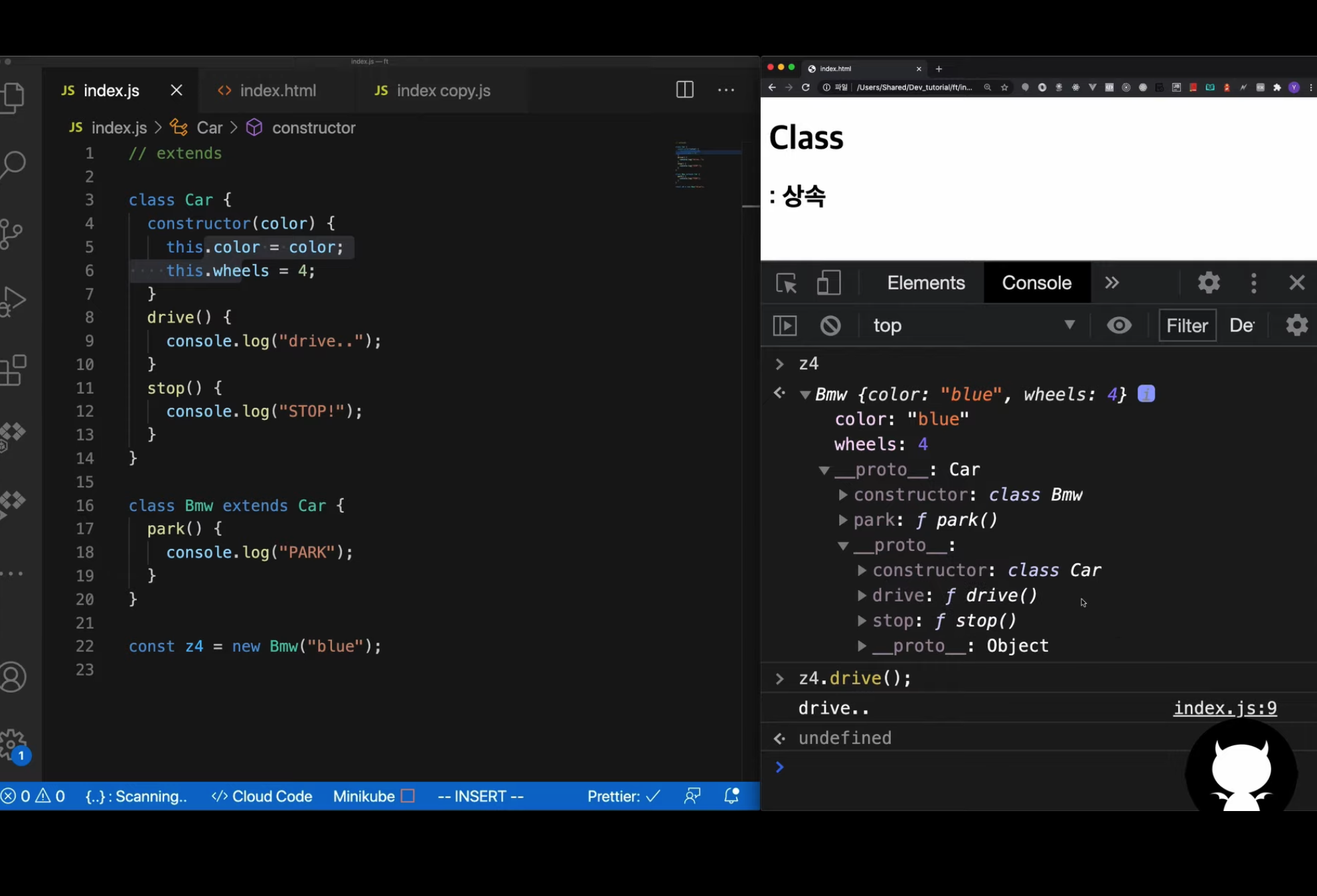This screenshot has width=1317, height=896.
Task: Select the Console panel tab
Action: click(1037, 283)
